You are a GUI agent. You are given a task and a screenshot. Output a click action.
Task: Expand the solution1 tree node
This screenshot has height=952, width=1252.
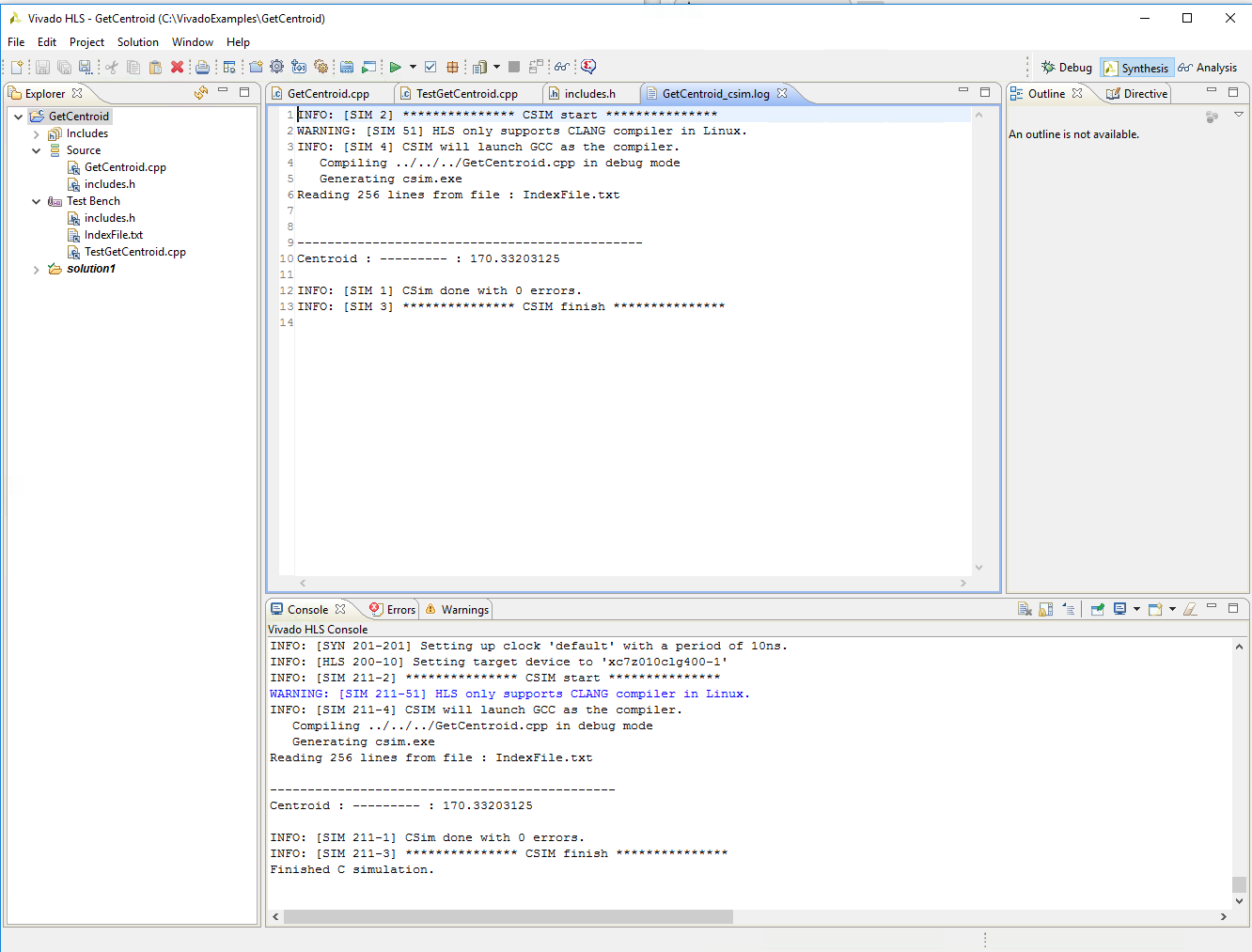click(x=36, y=269)
